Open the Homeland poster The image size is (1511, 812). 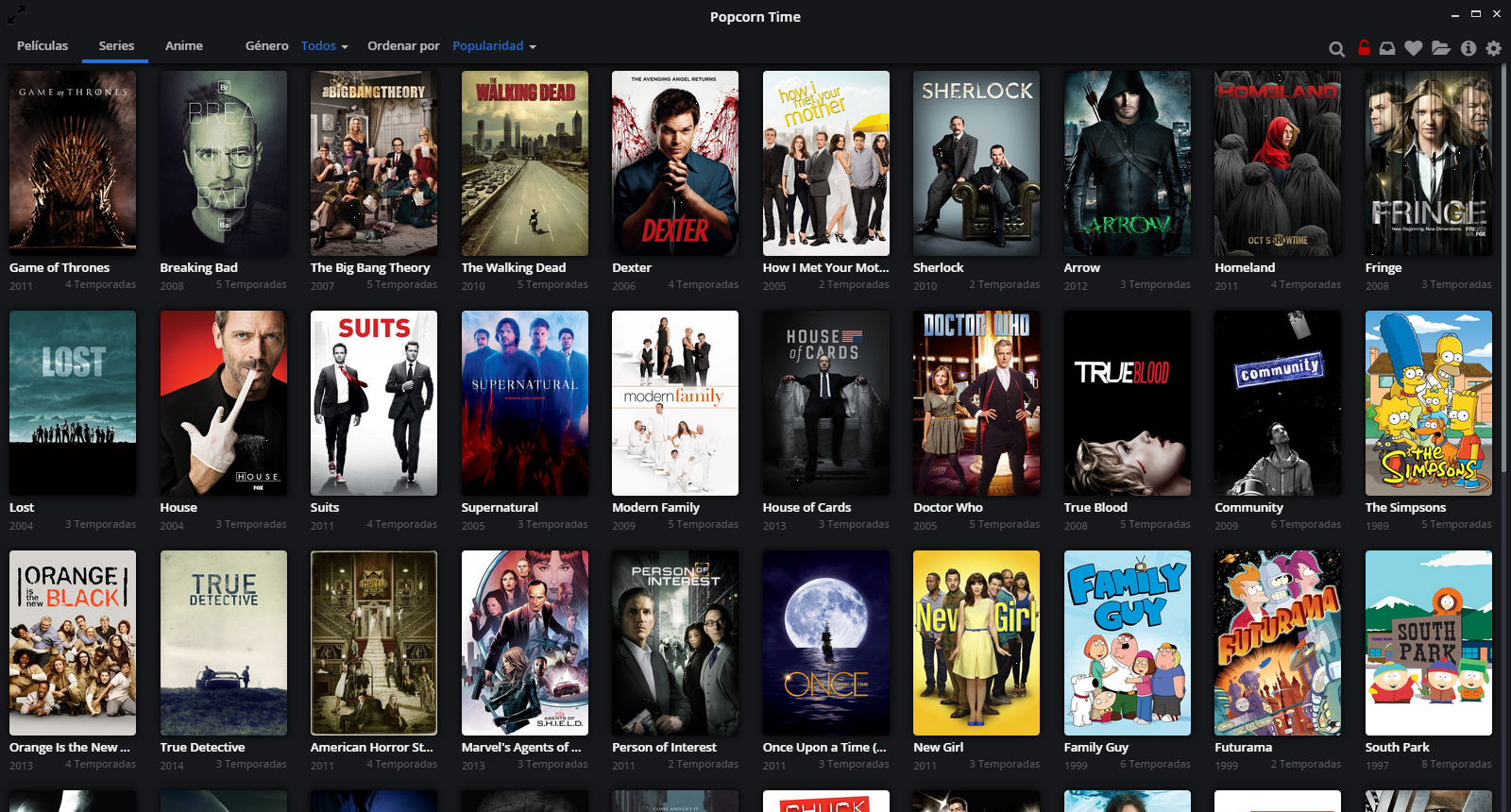1278,163
